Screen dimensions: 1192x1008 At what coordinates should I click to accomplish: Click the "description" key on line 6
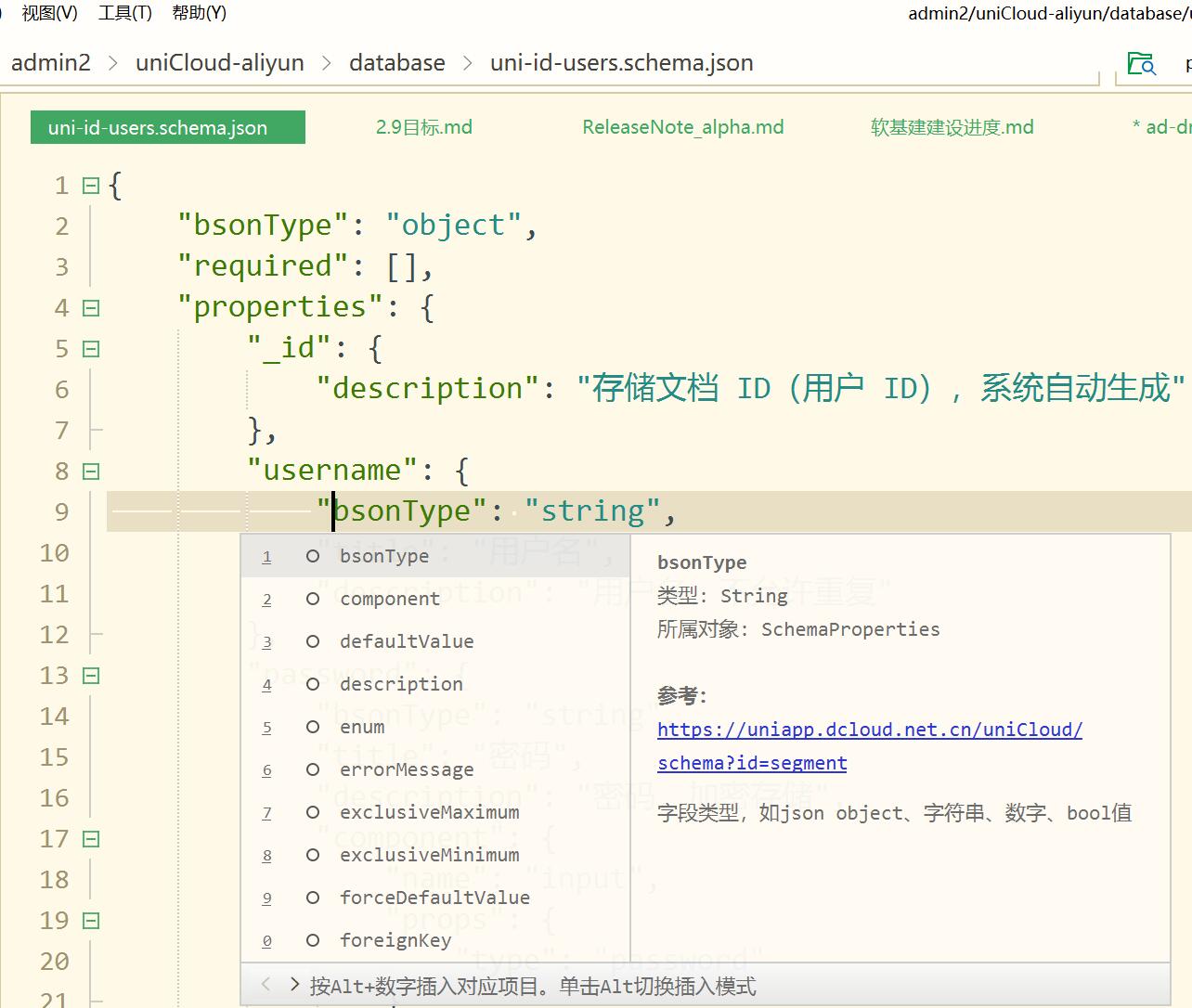[x=428, y=388]
